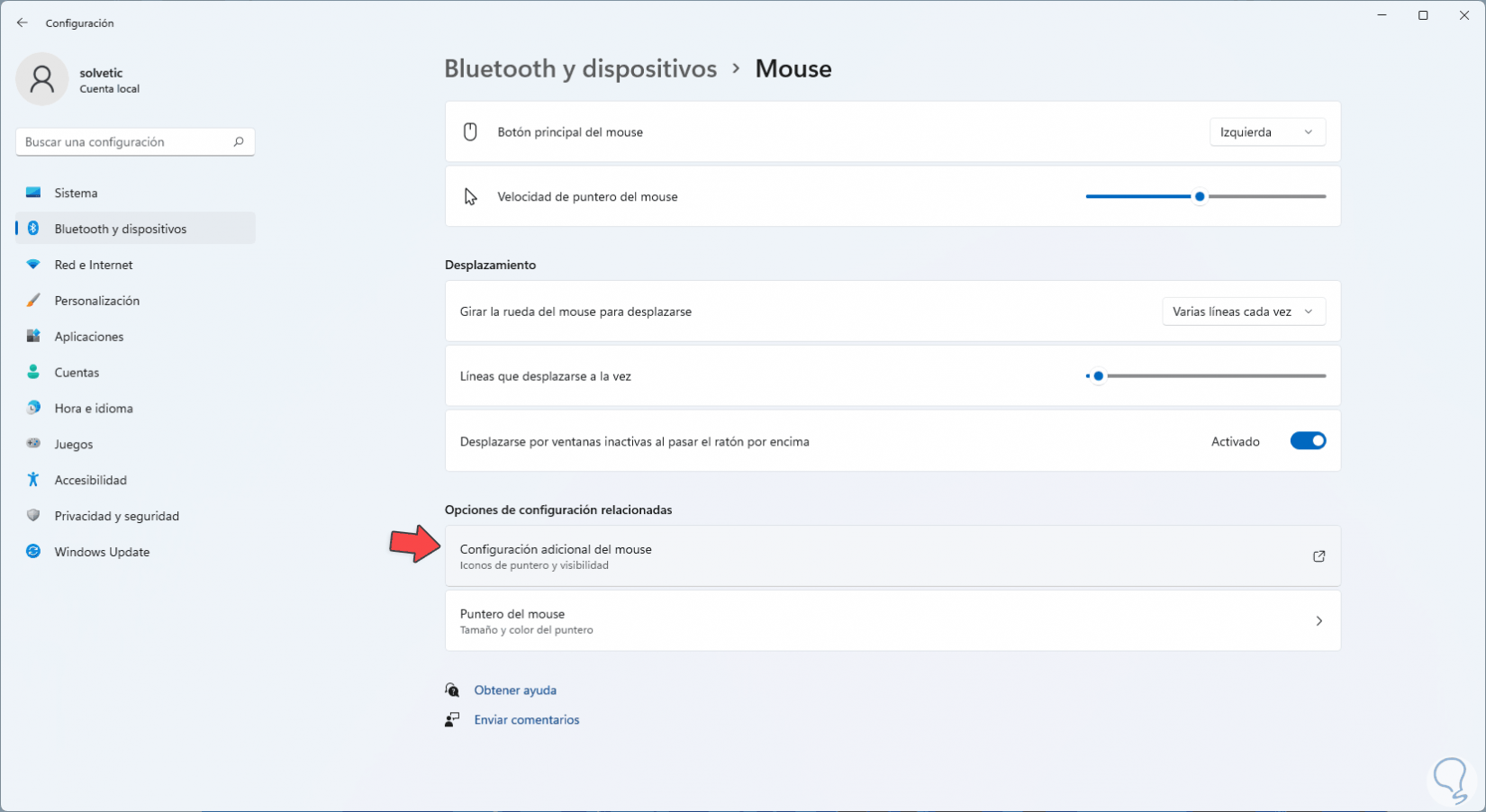Click the mouse pointer speed slider
Viewport: 1486px width, 812px height.
pos(1200,196)
